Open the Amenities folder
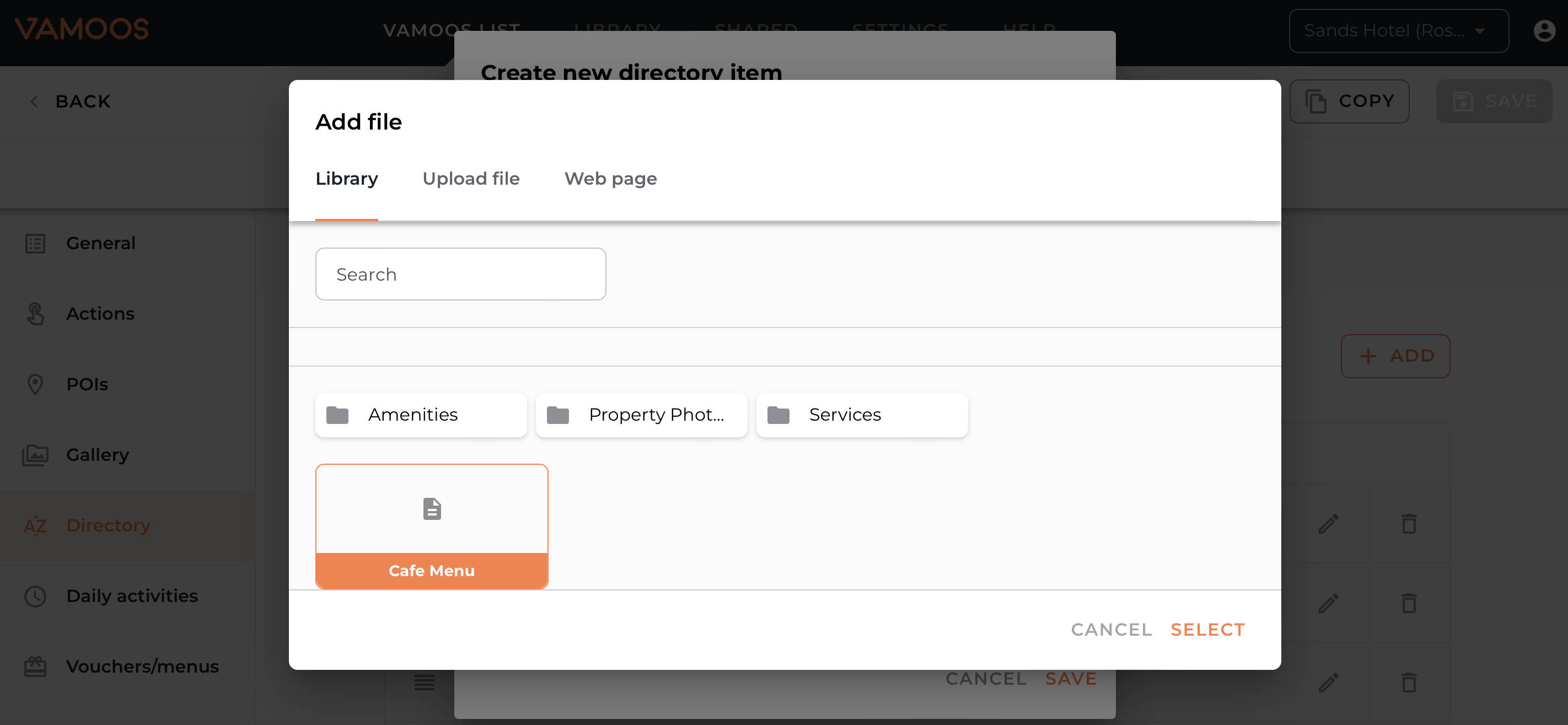 coord(421,415)
